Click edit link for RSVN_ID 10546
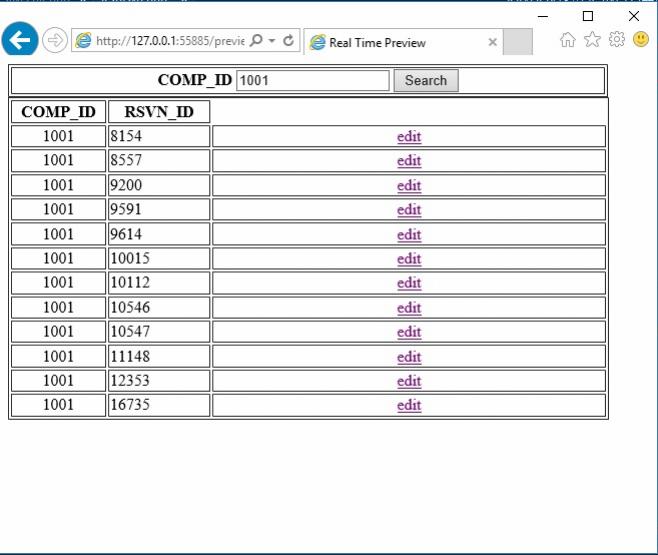Screen dimensions: 658x555 [x=409, y=307]
